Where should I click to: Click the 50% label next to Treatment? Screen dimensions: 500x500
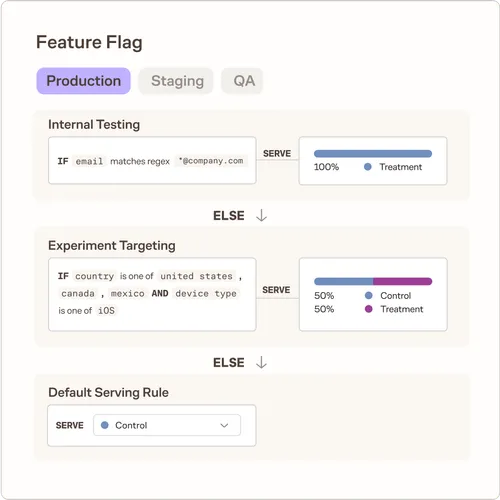click(324, 309)
